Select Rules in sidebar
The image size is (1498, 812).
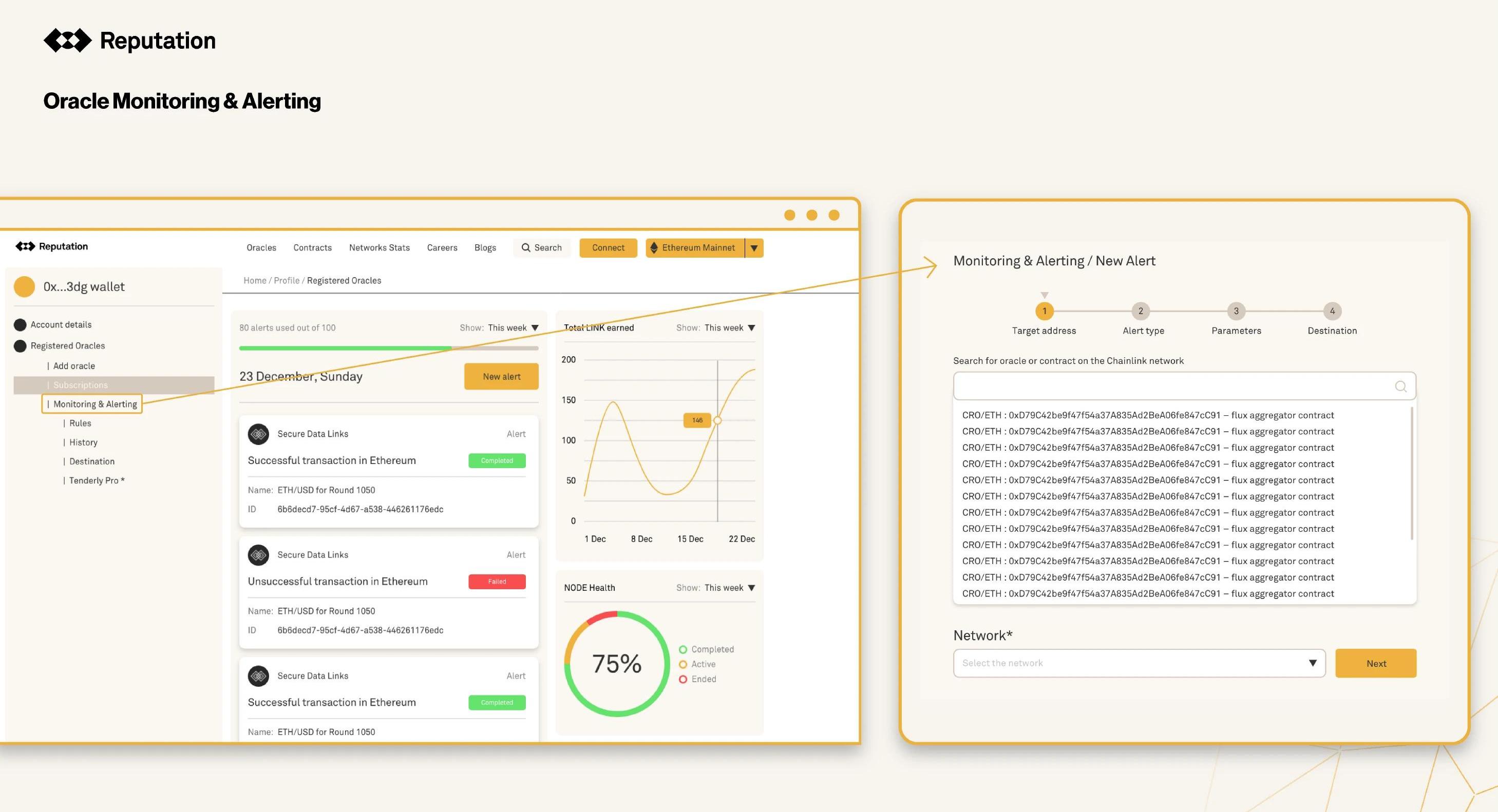click(x=80, y=423)
